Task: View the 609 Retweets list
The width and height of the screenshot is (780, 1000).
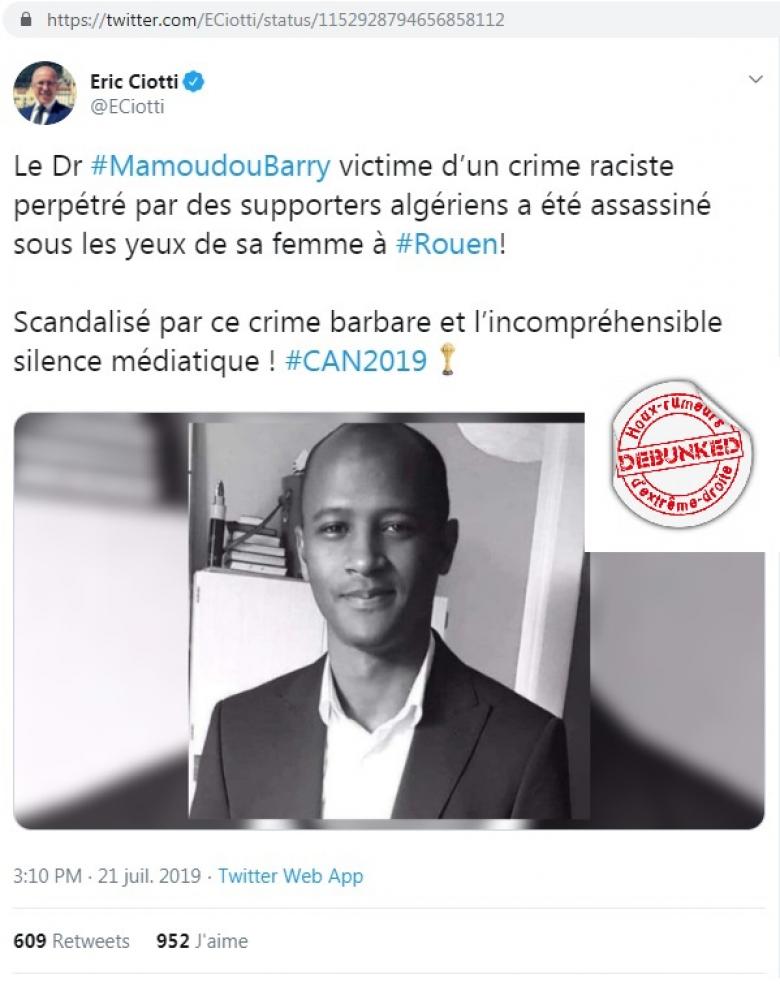Action: 71,941
